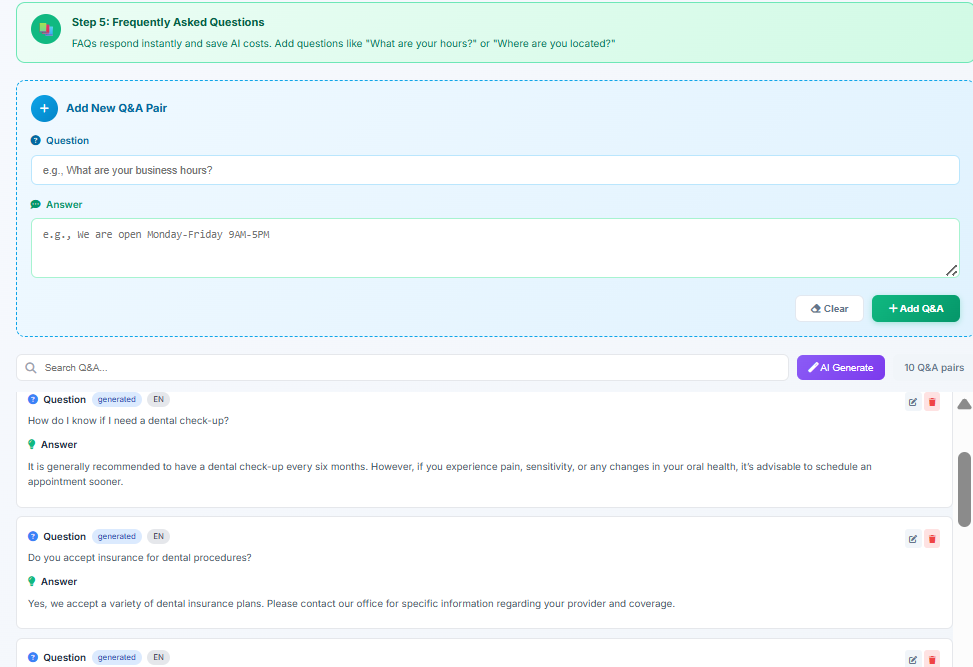Click the search magnifier in the Search Q&A bar
Viewport: 973px width, 667px height.
[x=30, y=367]
